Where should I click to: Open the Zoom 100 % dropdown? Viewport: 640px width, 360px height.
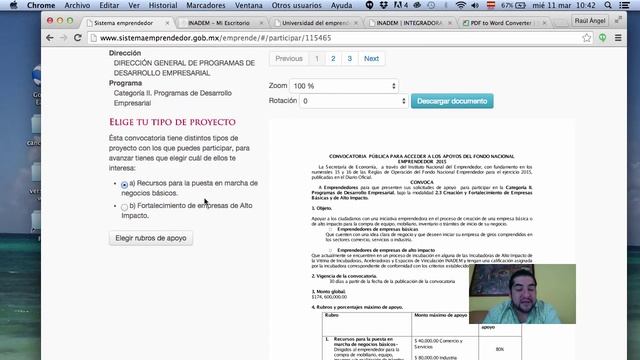pyautogui.click(x=344, y=86)
